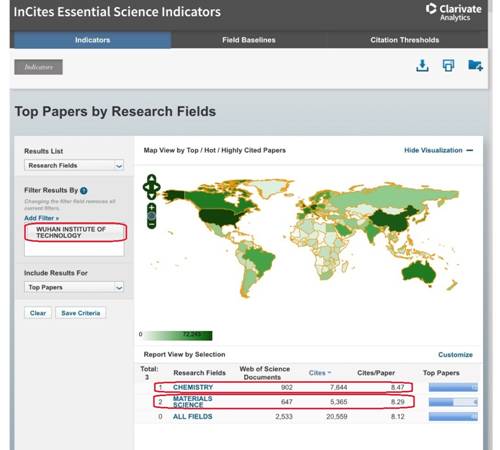
Task: Click the Clarivate Analytics logo
Action: 454,12
